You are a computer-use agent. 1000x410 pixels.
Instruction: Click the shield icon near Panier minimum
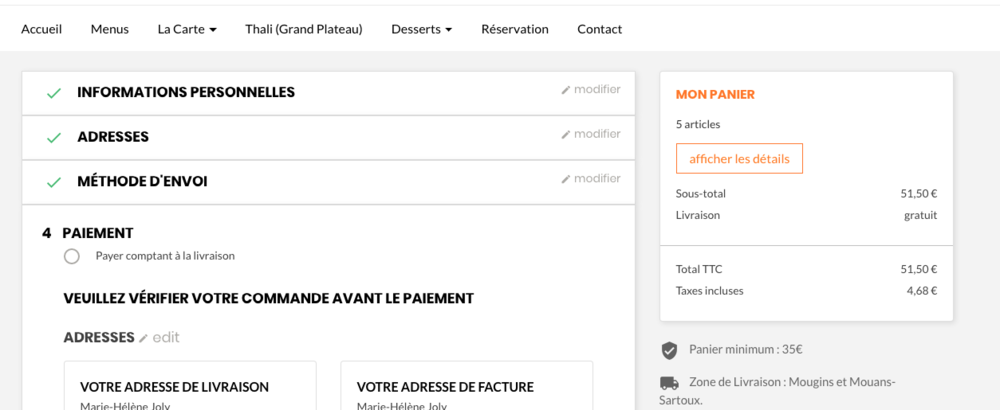[x=669, y=350]
